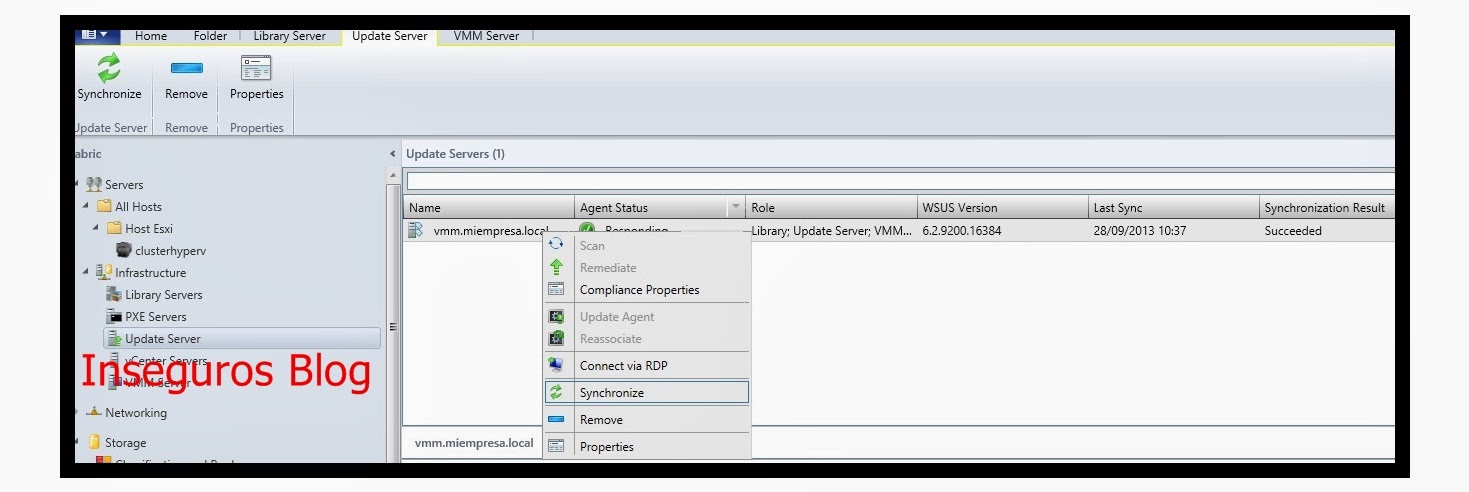Collapse the Fabric navigation pane
1469x492 pixels.
(x=392, y=155)
